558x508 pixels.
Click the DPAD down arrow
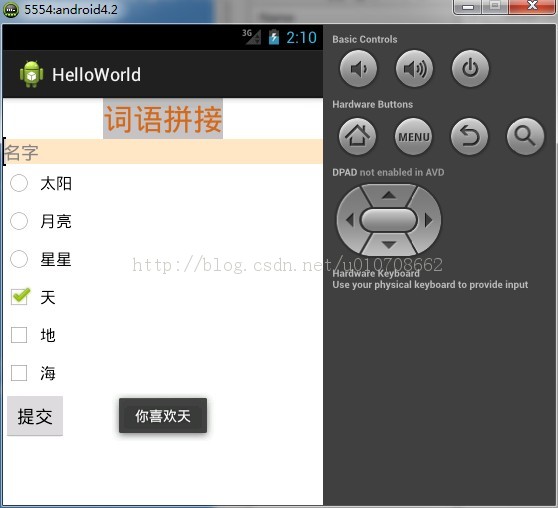pyautogui.click(x=389, y=245)
